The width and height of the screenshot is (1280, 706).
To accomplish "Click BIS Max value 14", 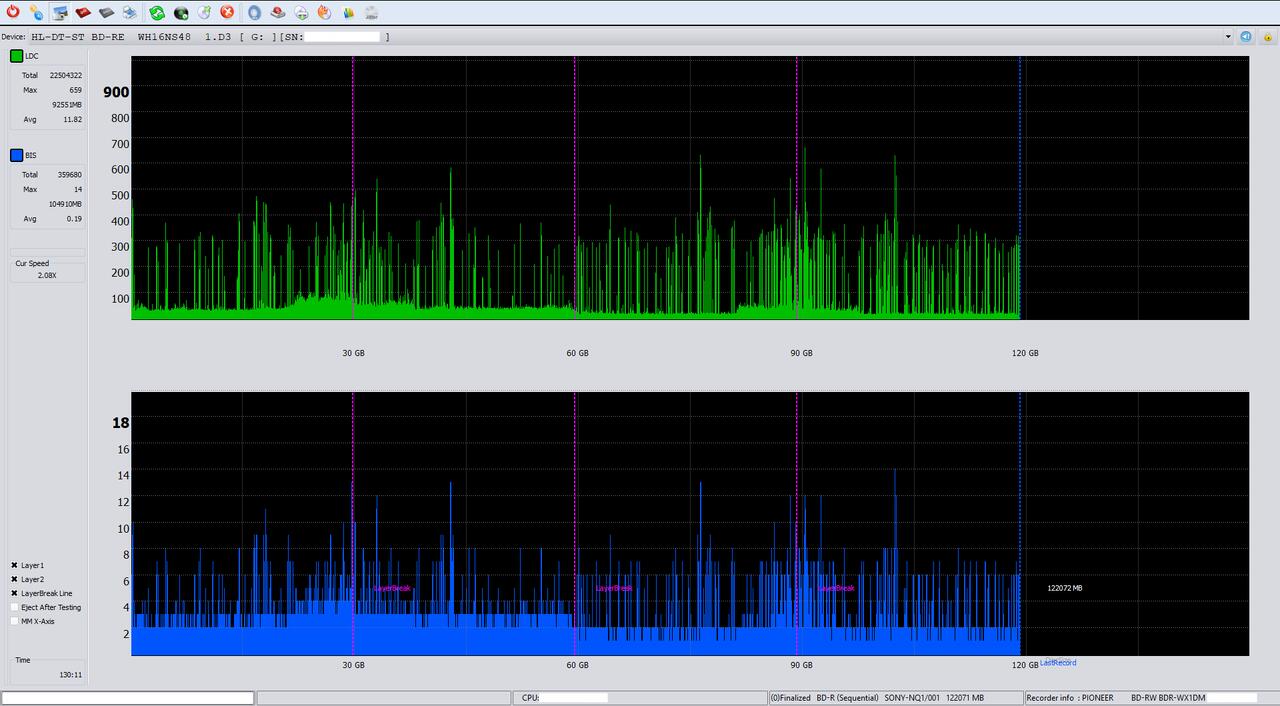I will pyautogui.click(x=78, y=189).
